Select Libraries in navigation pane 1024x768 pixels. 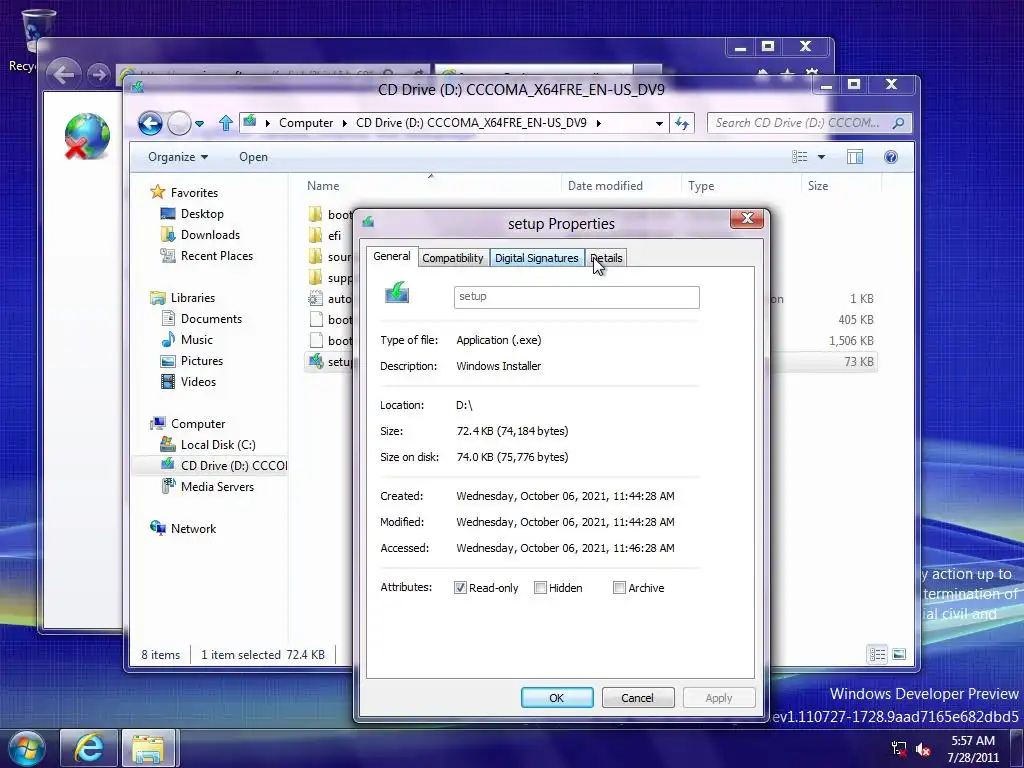coord(192,297)
